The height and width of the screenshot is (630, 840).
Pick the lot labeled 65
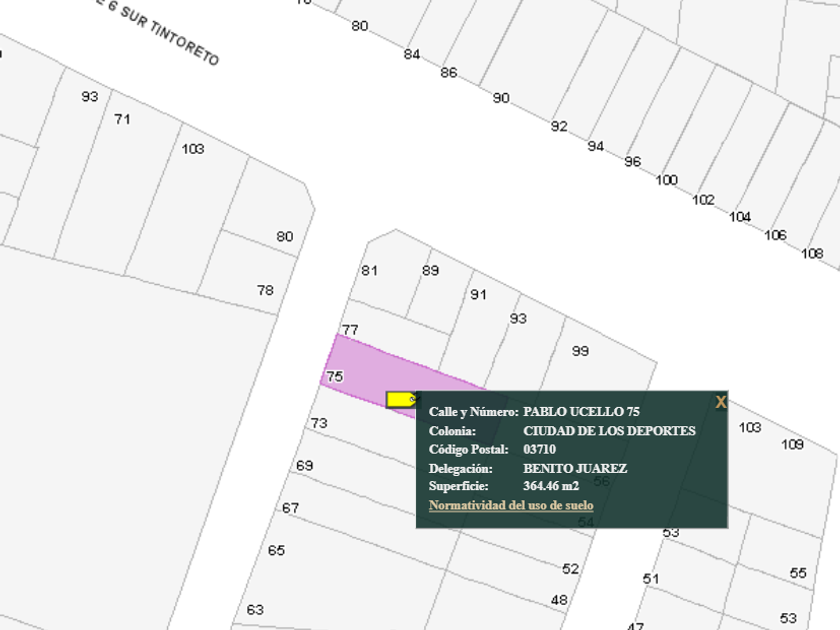pos(276,550)
